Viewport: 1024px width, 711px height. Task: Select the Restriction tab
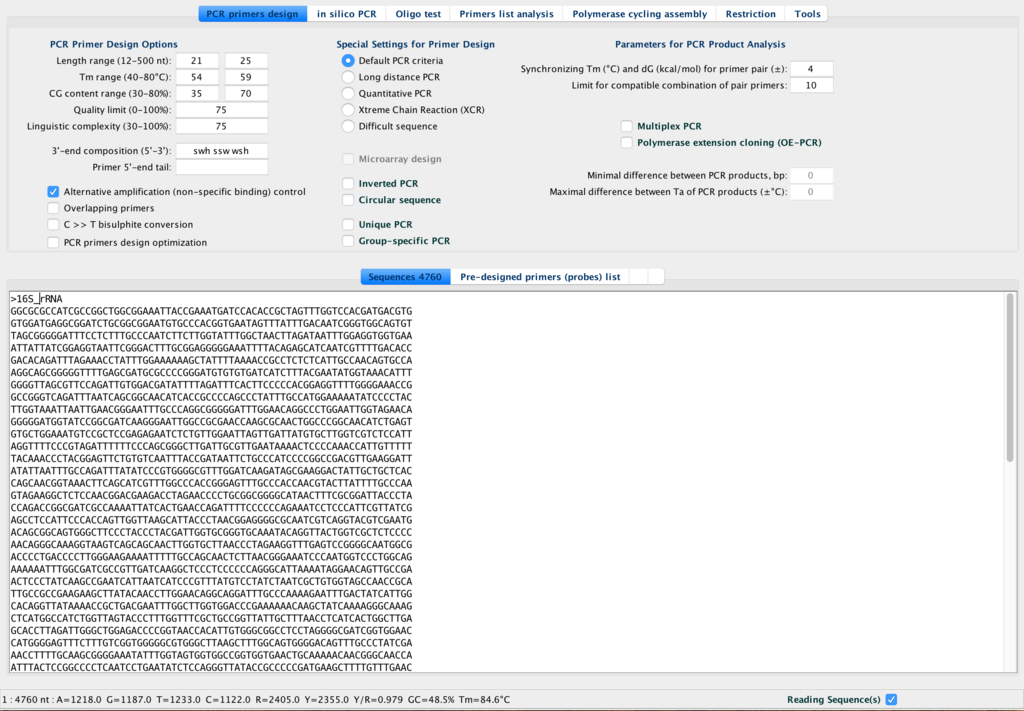[x=750, y=14]
